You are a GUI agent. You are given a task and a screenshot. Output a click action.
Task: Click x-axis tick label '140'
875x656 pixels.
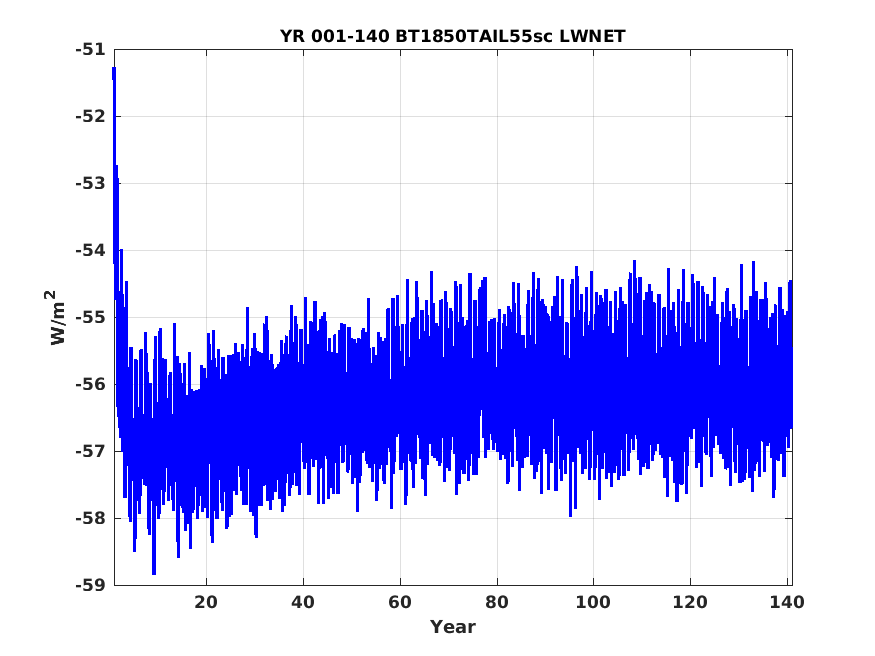click(787, 602)
